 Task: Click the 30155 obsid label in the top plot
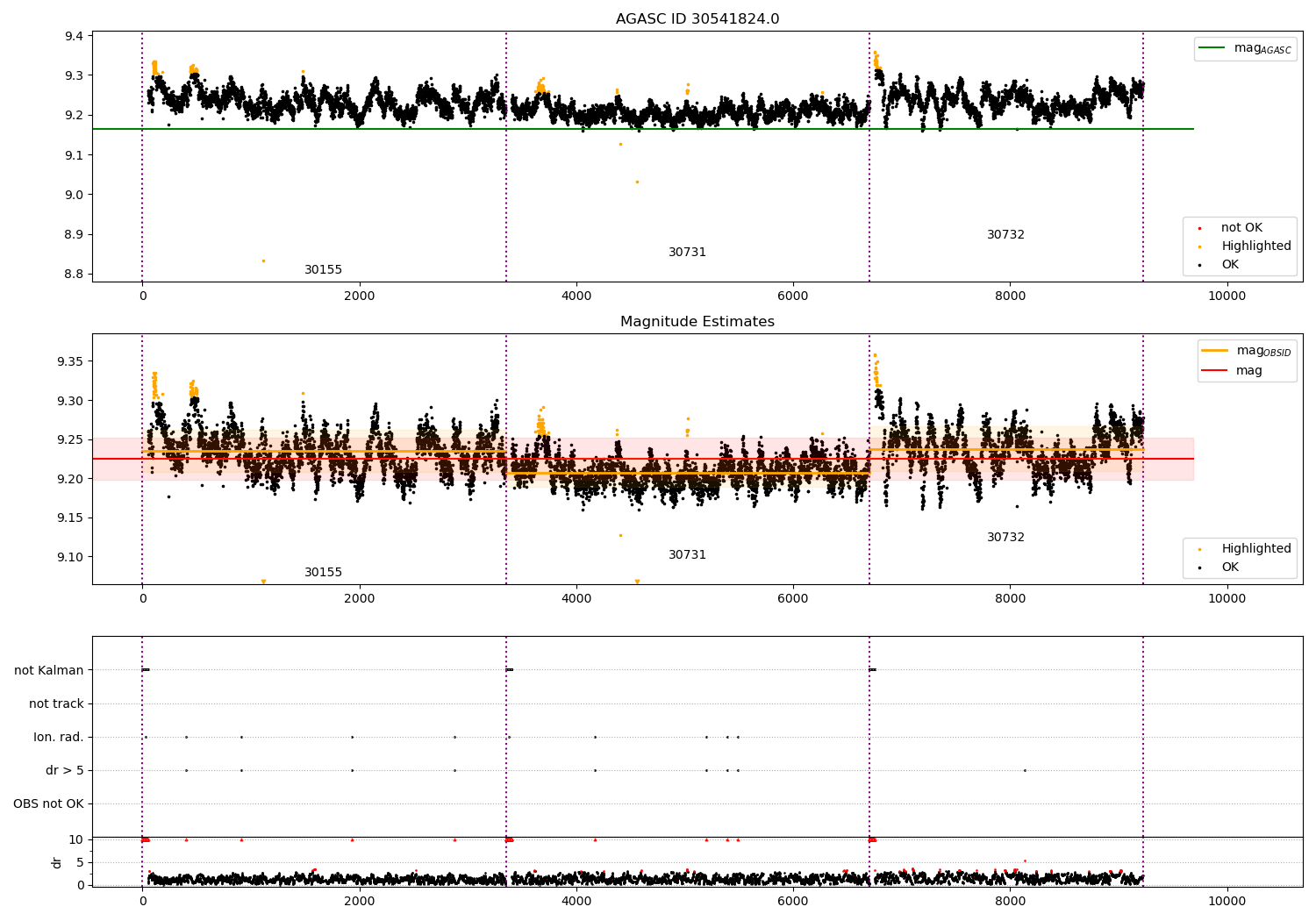click(x=323, y=270)
